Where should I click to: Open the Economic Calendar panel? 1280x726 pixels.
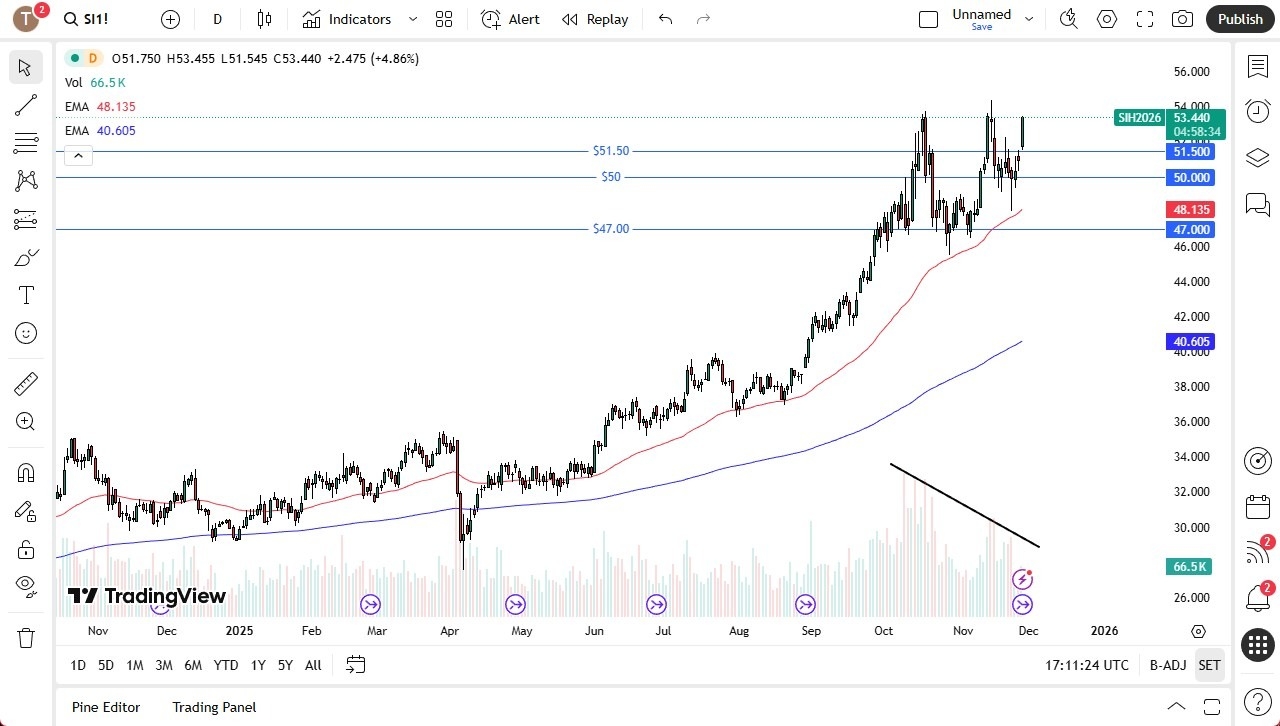(x=1257, y=507)
